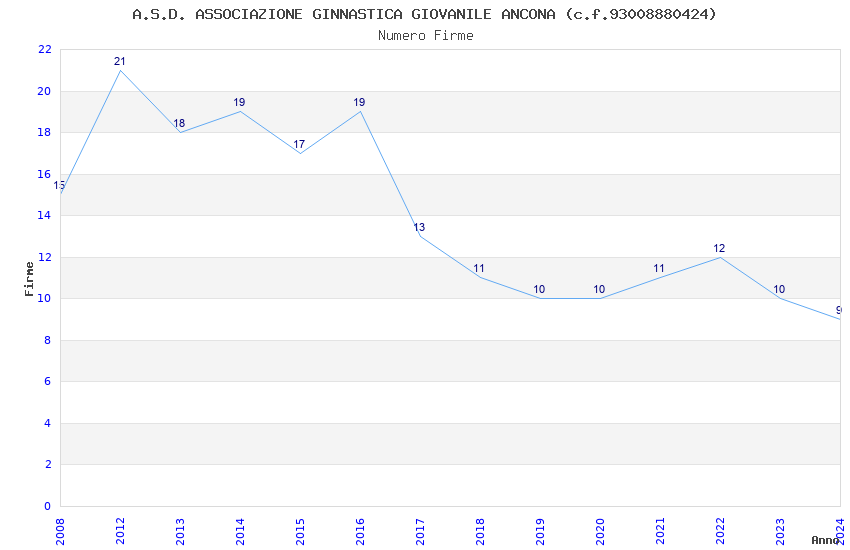Click the data label 21 above 2012
The image size is (850, 550).
coord(119,61)
